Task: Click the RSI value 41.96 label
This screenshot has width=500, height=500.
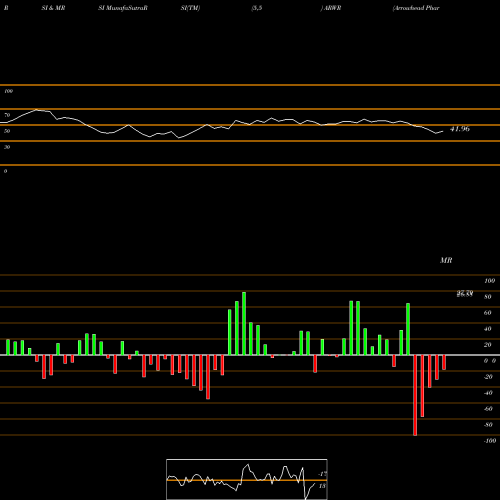Action: (460, 129)
